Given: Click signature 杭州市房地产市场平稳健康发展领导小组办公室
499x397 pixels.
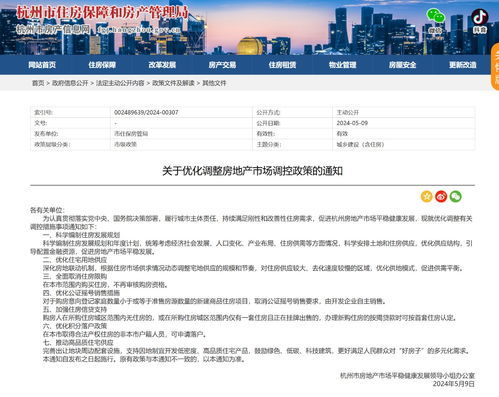Looking at the screenshot, I should coord(407,376).
